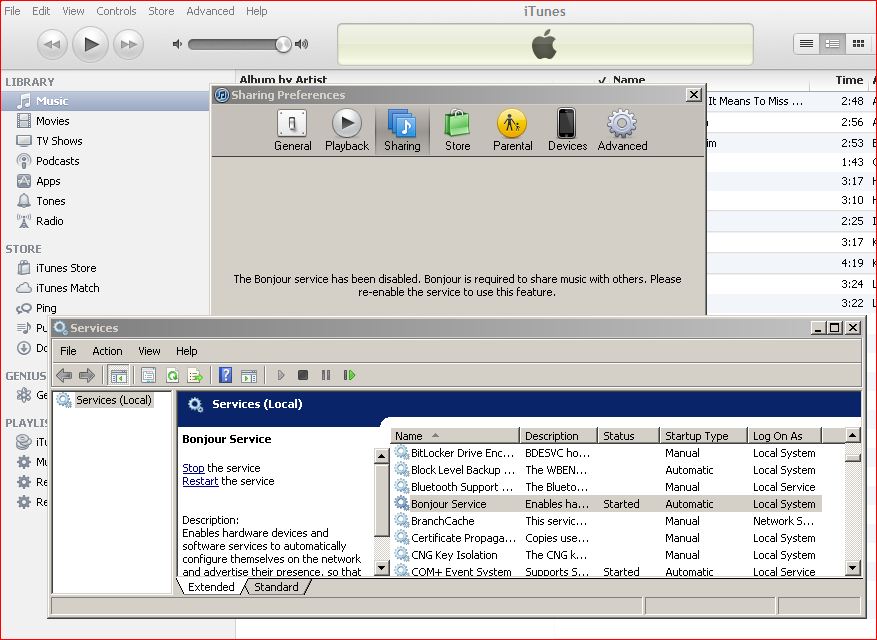Open the General preferences pane
This screenshot has width=877, height=640.
[292, 128]
